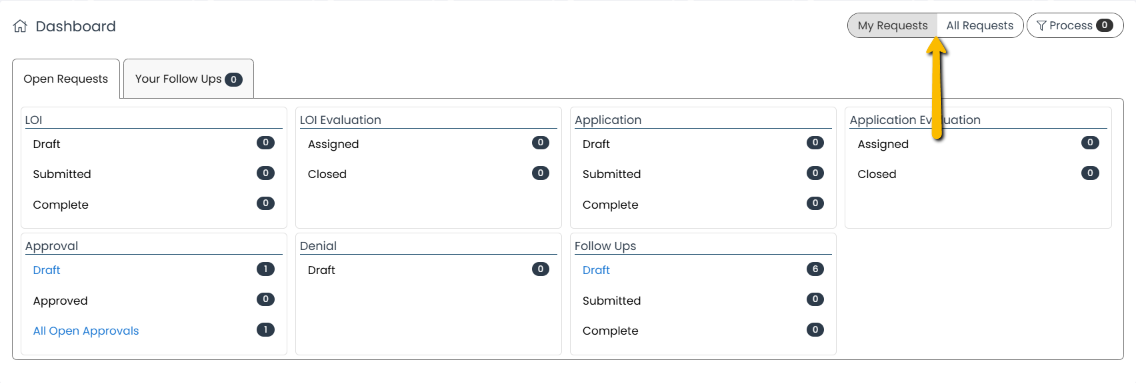The width and height of the screenshot is (1136, 383).
Task: Click the LOI Draft count badge
Action: pyautogui.click(x=265, y=143)
